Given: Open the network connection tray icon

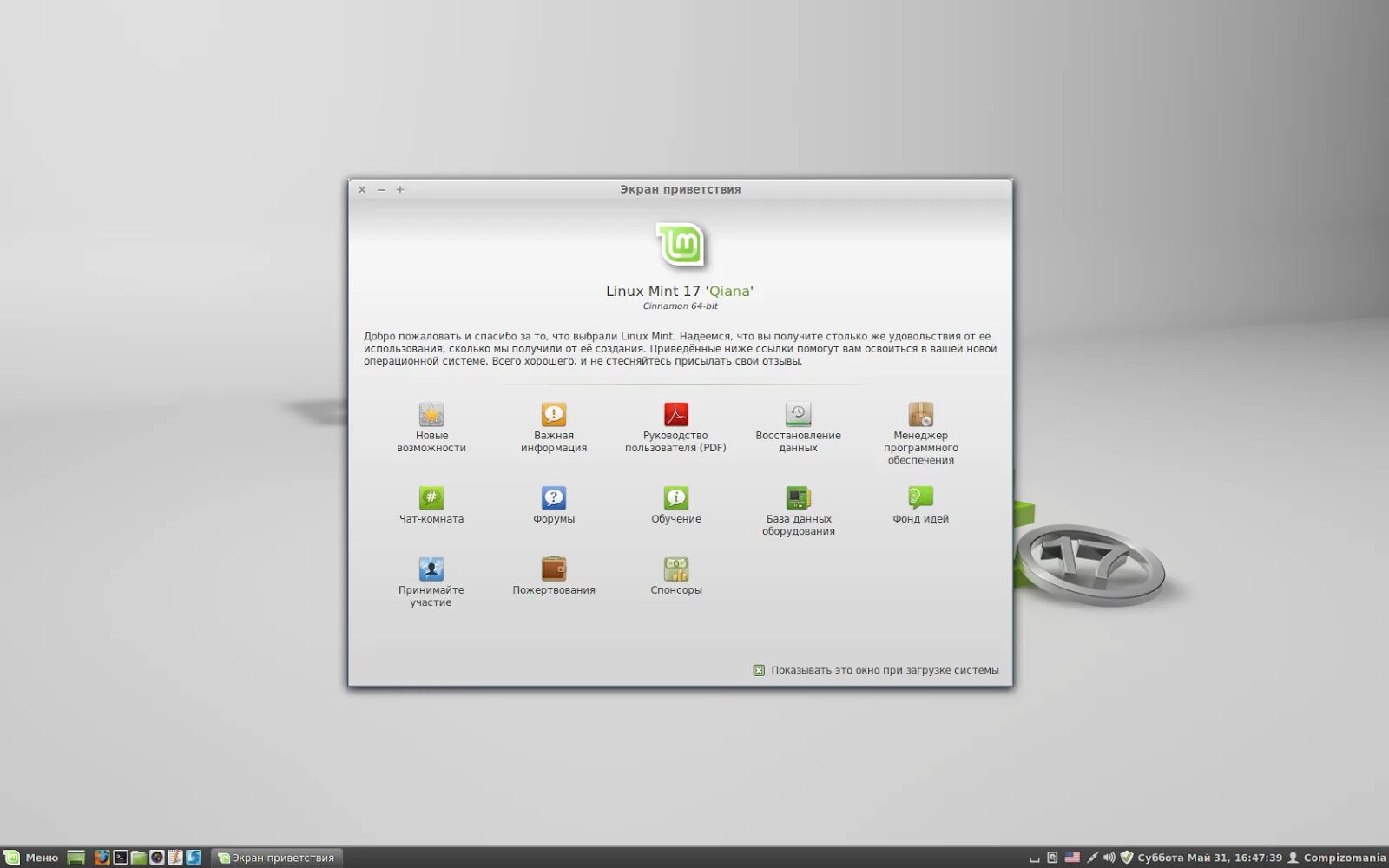Looking at the screenshot, I should coord(1092,858).
